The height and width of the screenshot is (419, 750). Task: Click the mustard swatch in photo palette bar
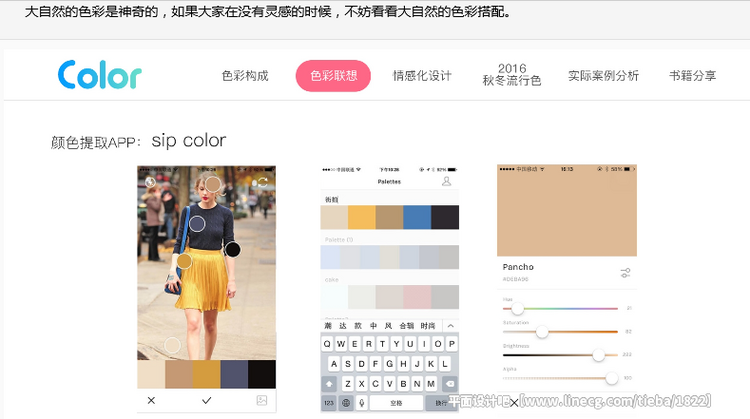tap(207, 374)
